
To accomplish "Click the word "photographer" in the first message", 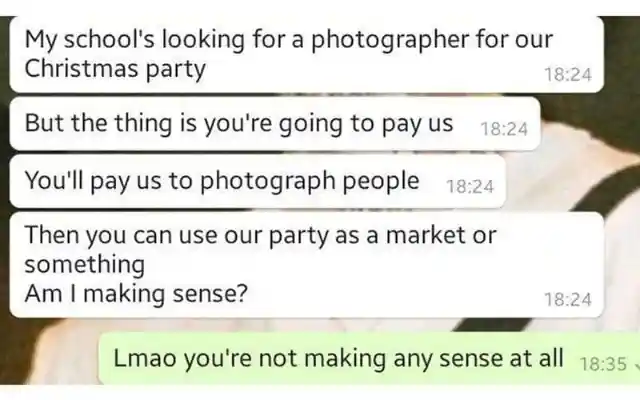I will [x=390, y=40].
